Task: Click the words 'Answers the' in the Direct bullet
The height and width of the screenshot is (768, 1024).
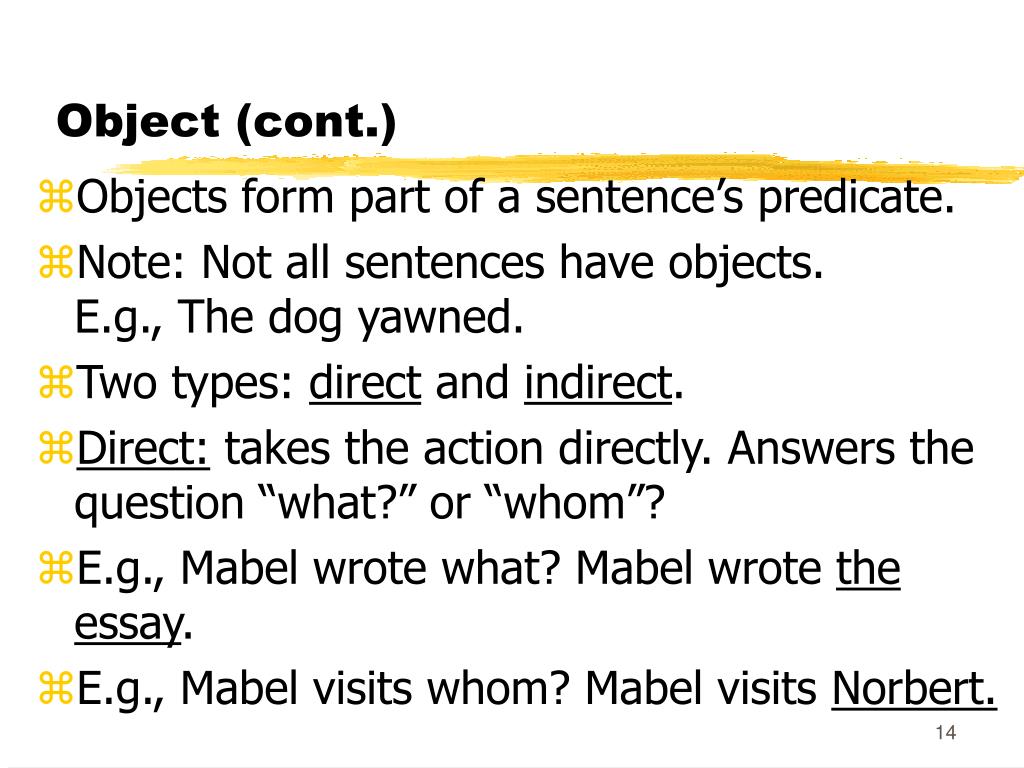Action: pyautogui.click(x=851, y=449)
